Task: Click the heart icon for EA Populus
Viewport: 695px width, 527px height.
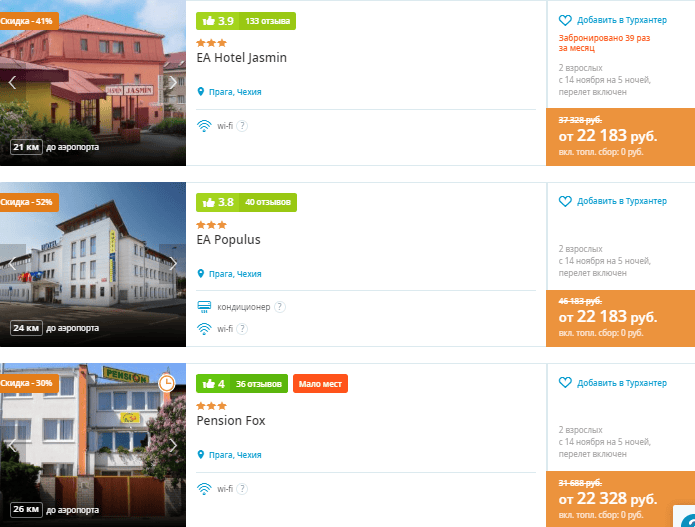Action: coord(565,201)
